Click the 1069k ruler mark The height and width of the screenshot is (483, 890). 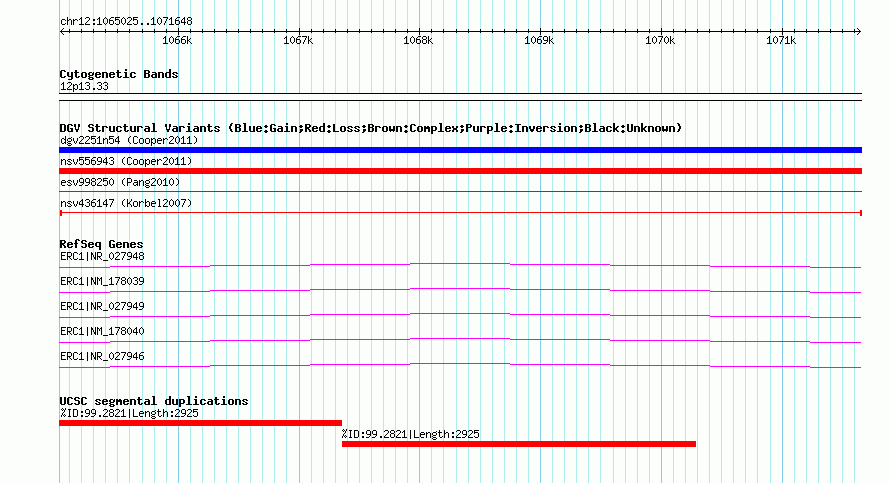pyautogui.click(x=539, y=40)
